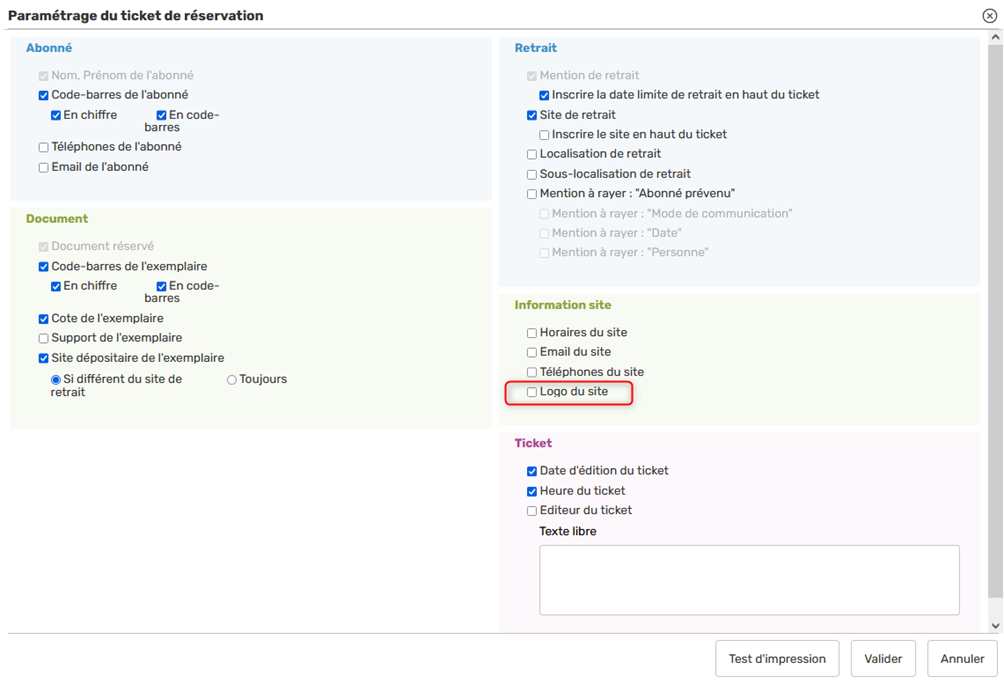The height and width of the screenshot is (684, 1004).
Task: Select the "Toujours" radio button
Action: click(232, 380)
